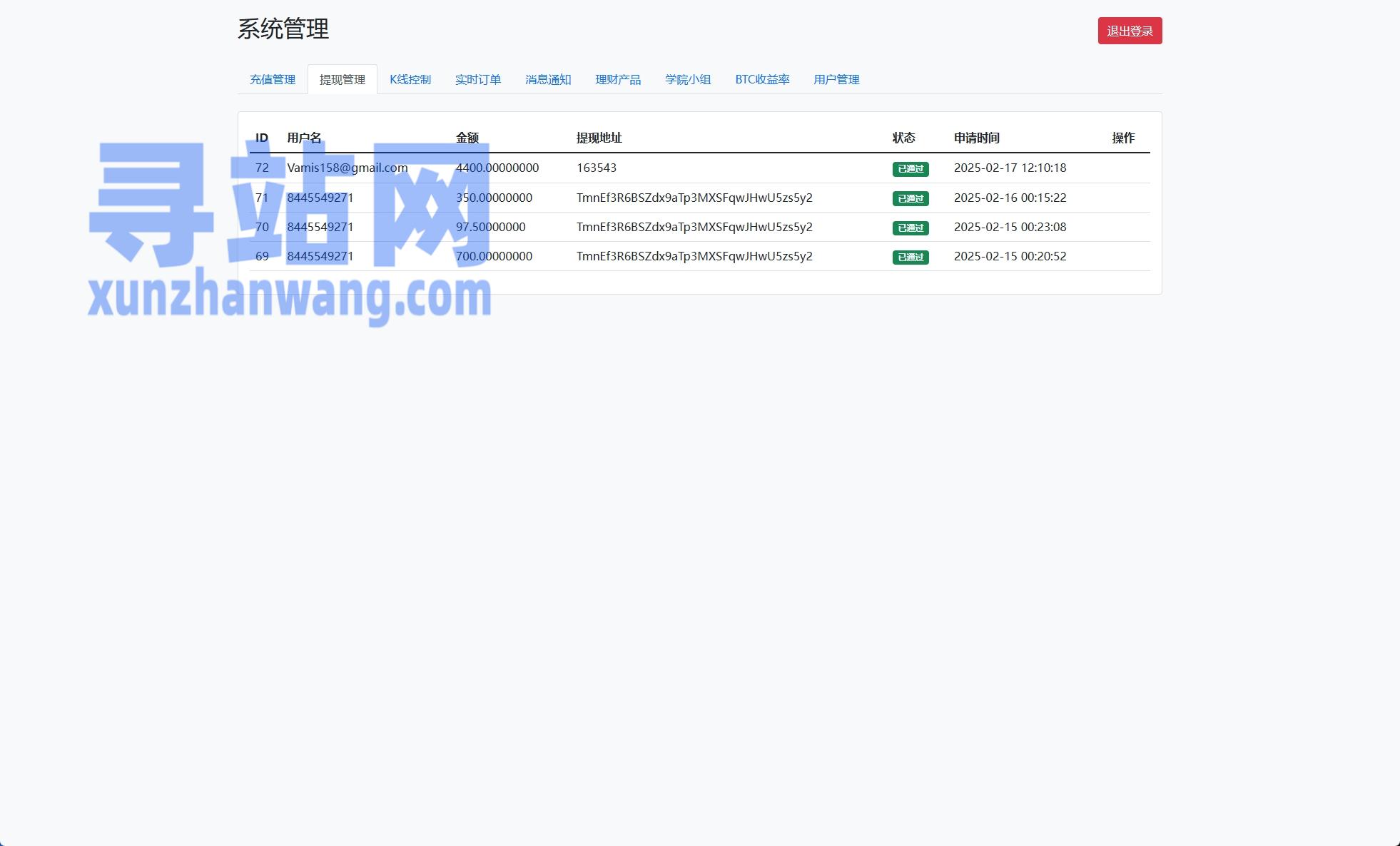Click the 提现地址 column header
1400x846 pixels.
point(599,138)
